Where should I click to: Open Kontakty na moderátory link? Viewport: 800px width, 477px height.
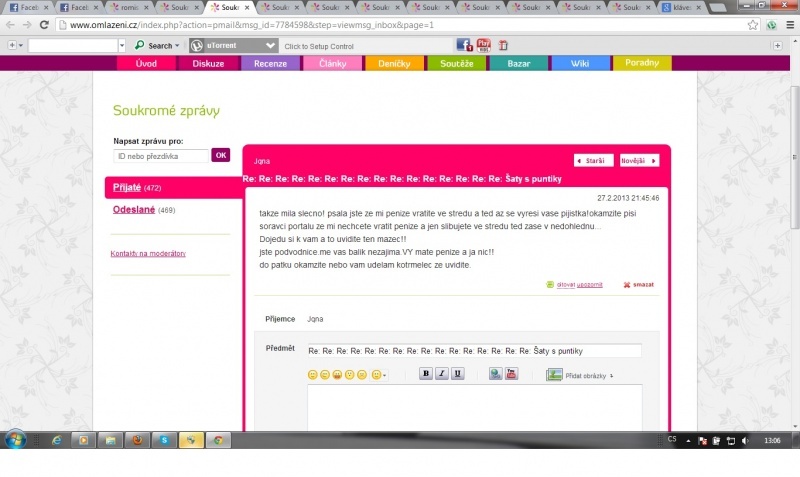148,254
